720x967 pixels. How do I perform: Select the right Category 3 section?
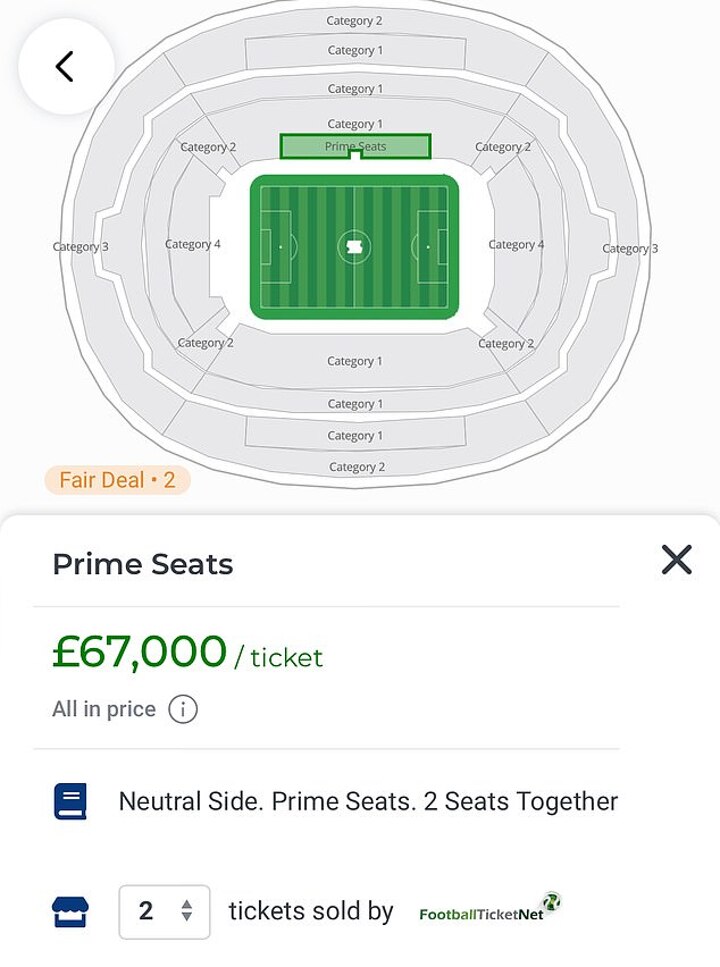point(630,248)
